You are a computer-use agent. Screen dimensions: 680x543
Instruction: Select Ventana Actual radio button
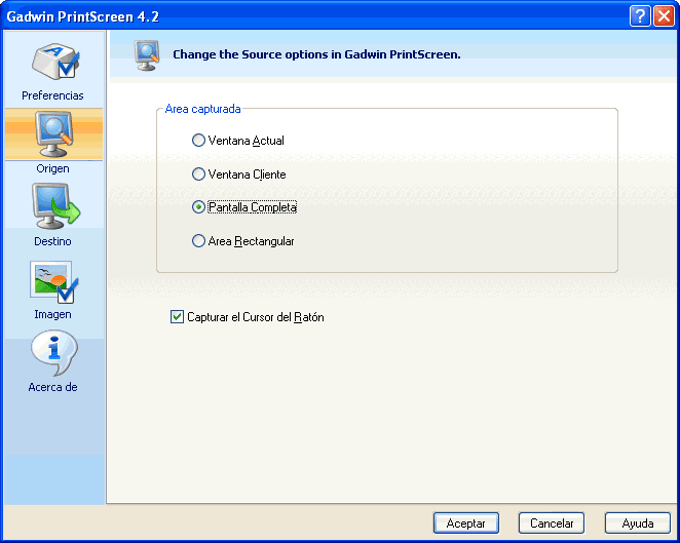[x=199, y=140]
